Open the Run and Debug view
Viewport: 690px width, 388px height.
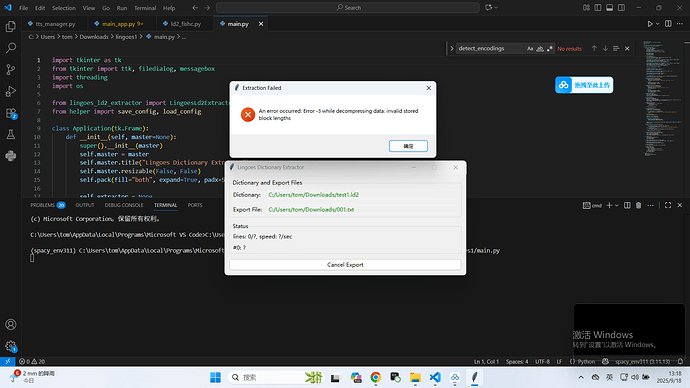click(11, 91)
